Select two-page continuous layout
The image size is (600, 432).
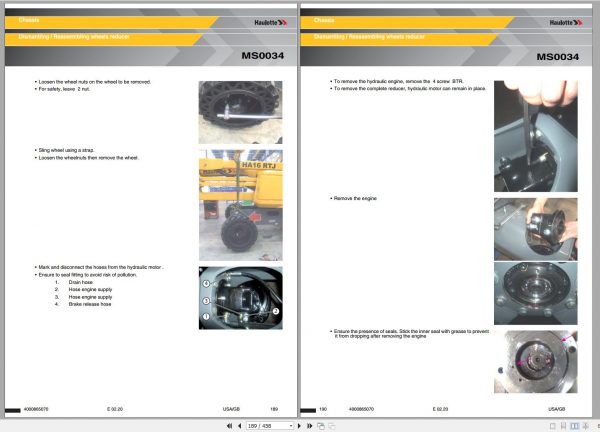(585, 426)
